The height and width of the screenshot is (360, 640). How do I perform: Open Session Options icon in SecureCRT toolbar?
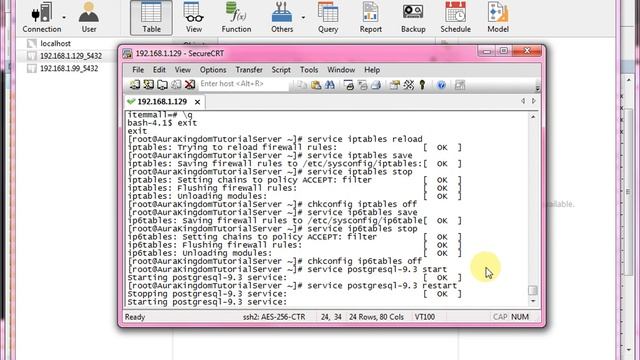click(395, 85)
